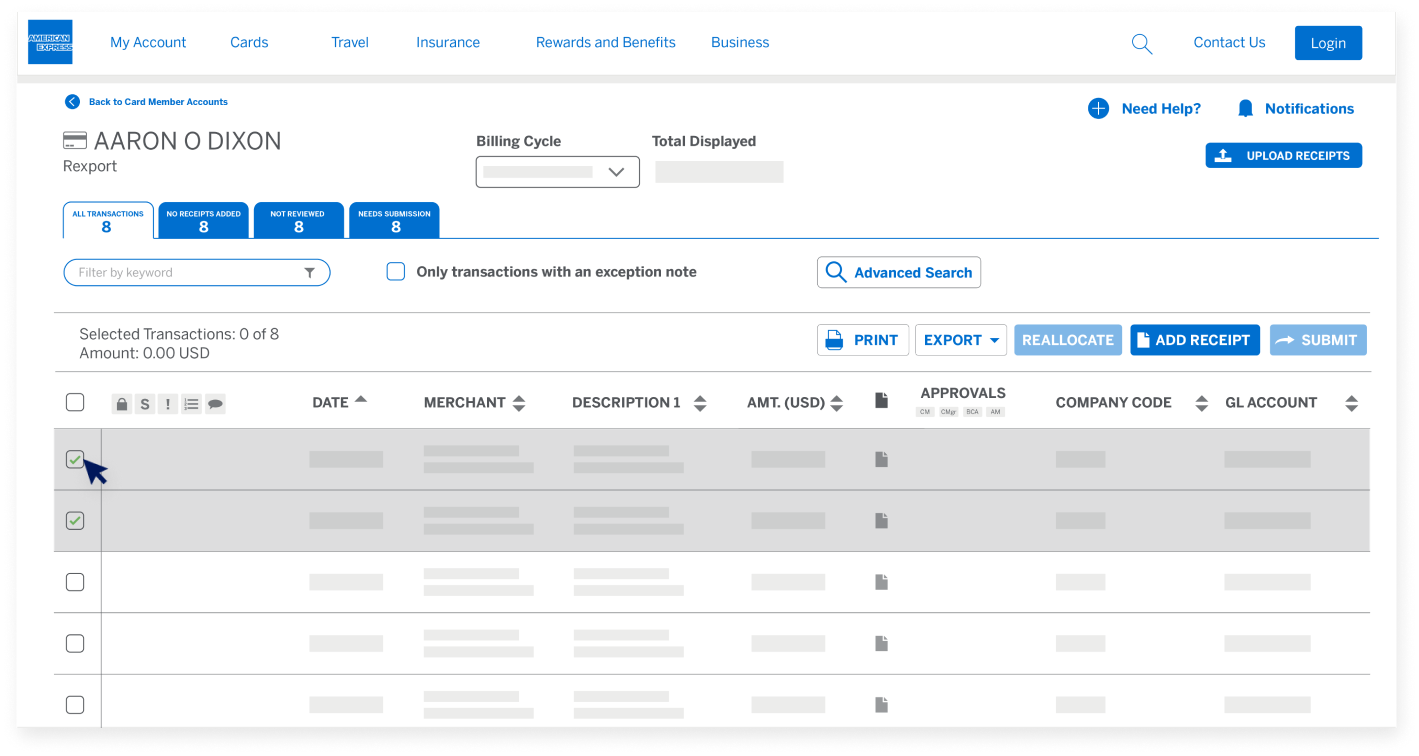The image size is (1419, 756).
Task: Open the Rewards and Benefits menu
Action: (x=605, y=43)
